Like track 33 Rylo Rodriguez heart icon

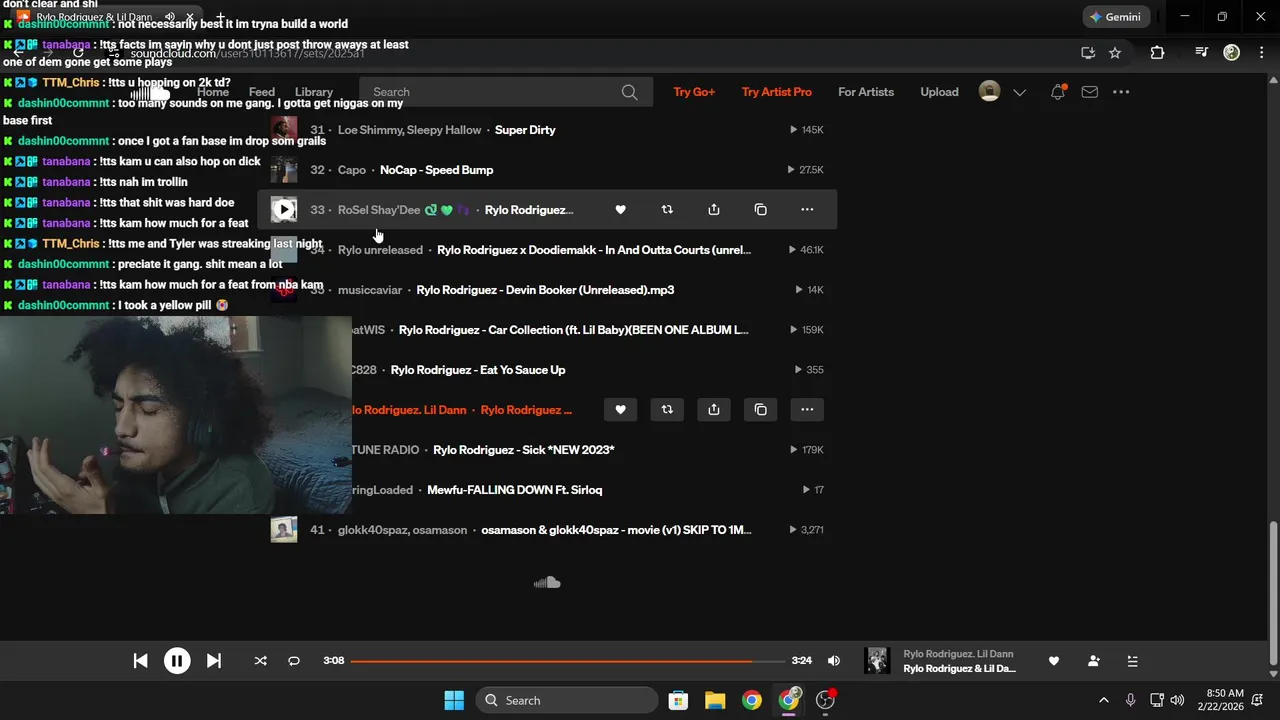(x=620, y=210)
